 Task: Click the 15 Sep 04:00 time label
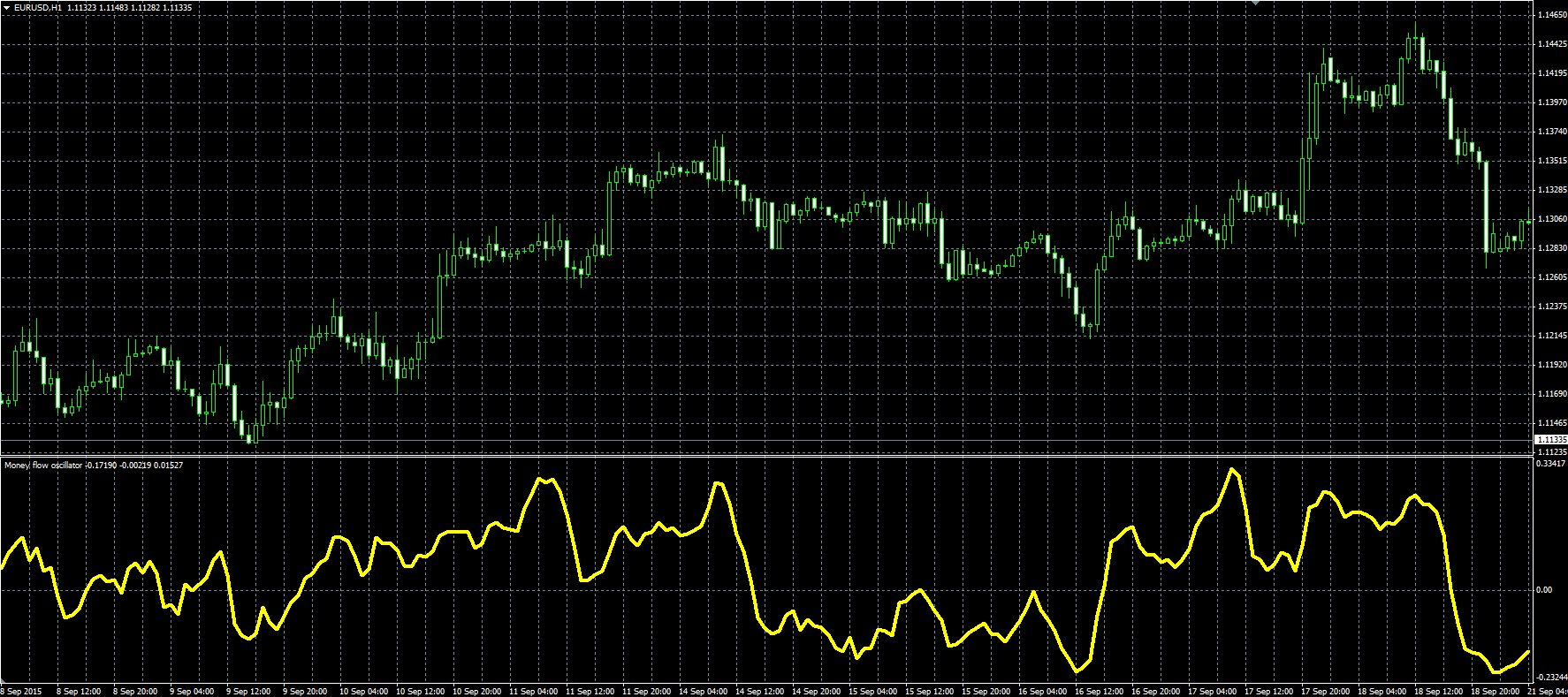[x=873, y=692]
